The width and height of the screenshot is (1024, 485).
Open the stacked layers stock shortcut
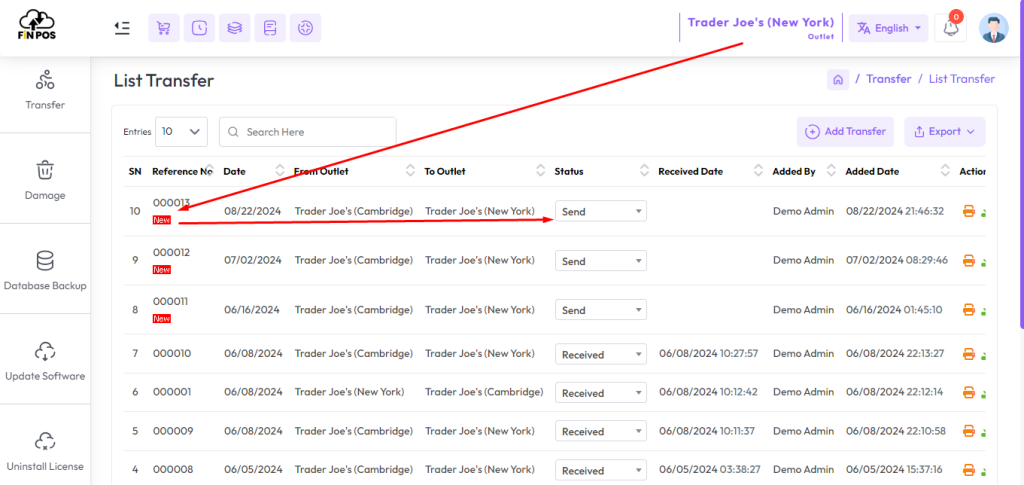tap(234, 28)
